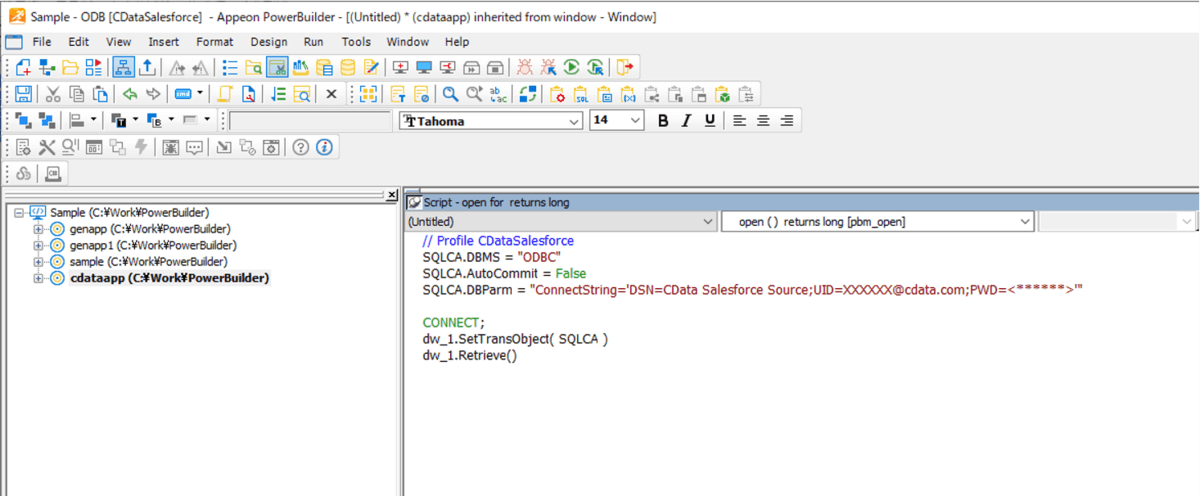This screenshot has height=496, width=1200.
Task: Click the Replace text icon
Action: pyautogui.click(x=500, y=94)
